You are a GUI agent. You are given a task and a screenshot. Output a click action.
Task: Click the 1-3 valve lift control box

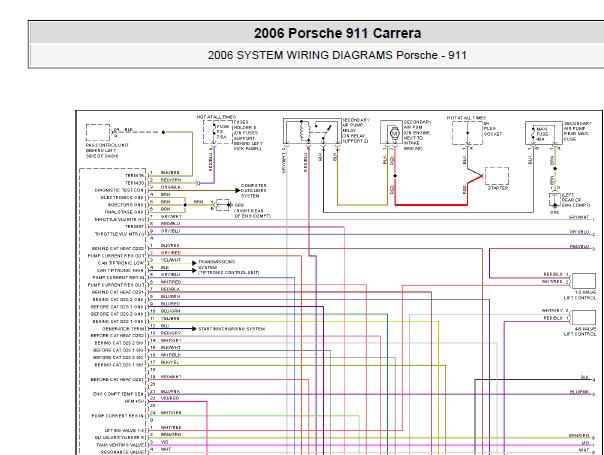point(584,280)
